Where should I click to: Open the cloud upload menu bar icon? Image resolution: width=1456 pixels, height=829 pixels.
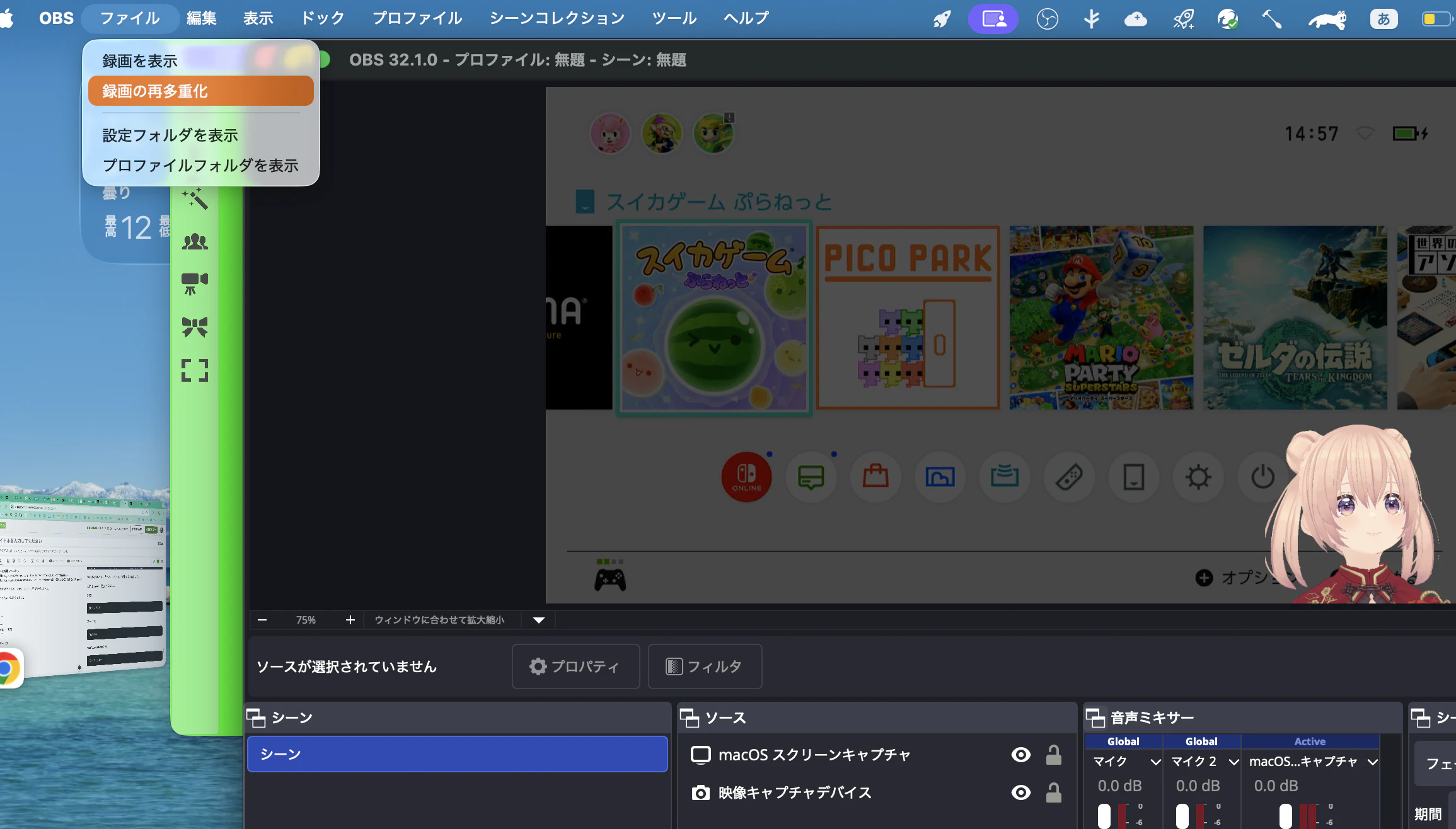[1136, 19]
